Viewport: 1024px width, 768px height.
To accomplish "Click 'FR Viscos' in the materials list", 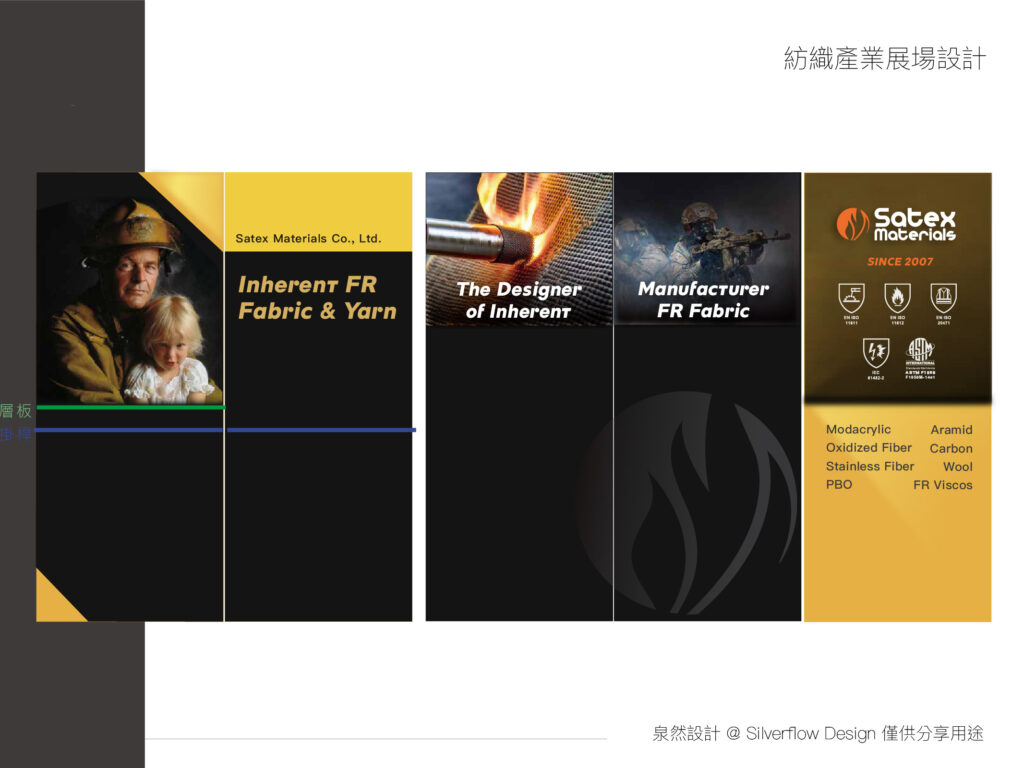I will tap(943, 485).
